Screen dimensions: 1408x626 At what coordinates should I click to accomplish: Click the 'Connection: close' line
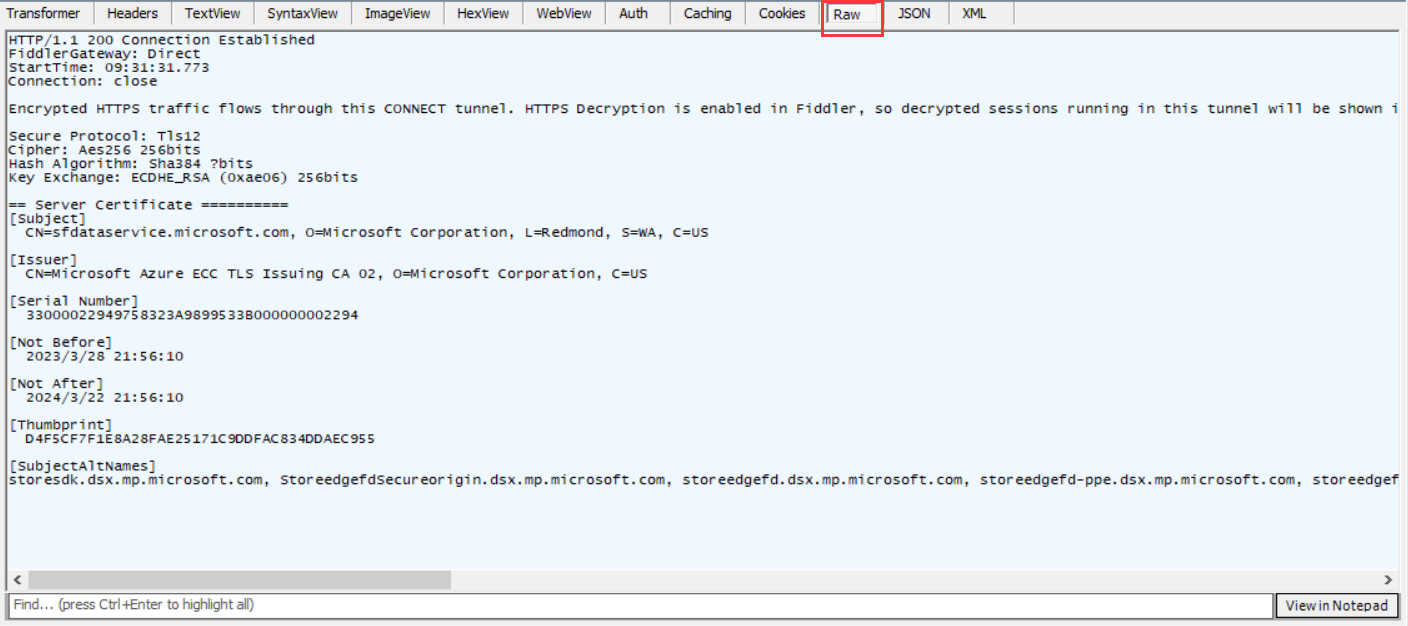(x=82, y=81)
